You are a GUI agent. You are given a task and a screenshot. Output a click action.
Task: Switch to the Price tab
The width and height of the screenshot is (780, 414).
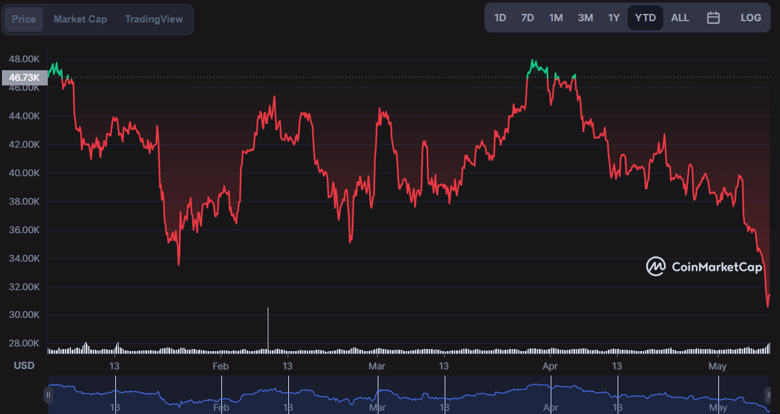tap(23, 19)
